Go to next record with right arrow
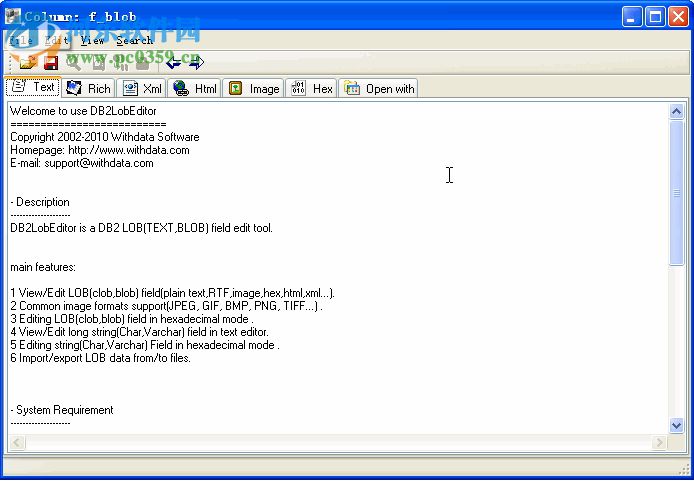This screenshot has width=694, height=481. click(197, 63)
